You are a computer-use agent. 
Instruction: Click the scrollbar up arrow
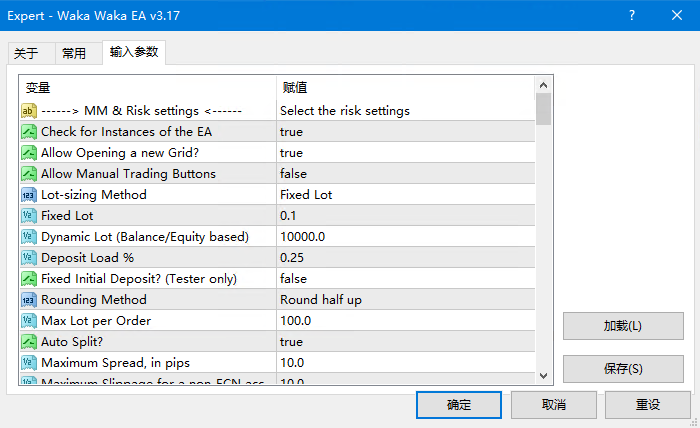(543, 84)
